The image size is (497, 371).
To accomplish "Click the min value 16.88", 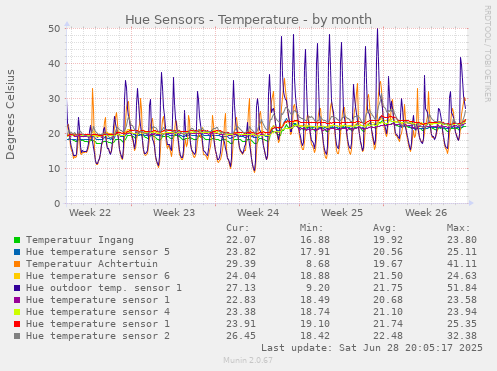I will [x=315, y=240].
